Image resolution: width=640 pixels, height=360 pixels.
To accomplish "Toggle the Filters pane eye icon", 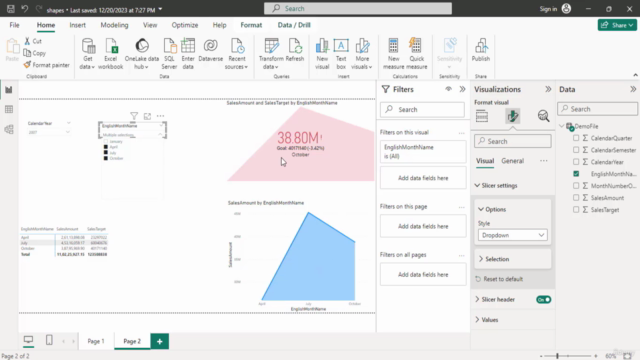I will (448, 89).
